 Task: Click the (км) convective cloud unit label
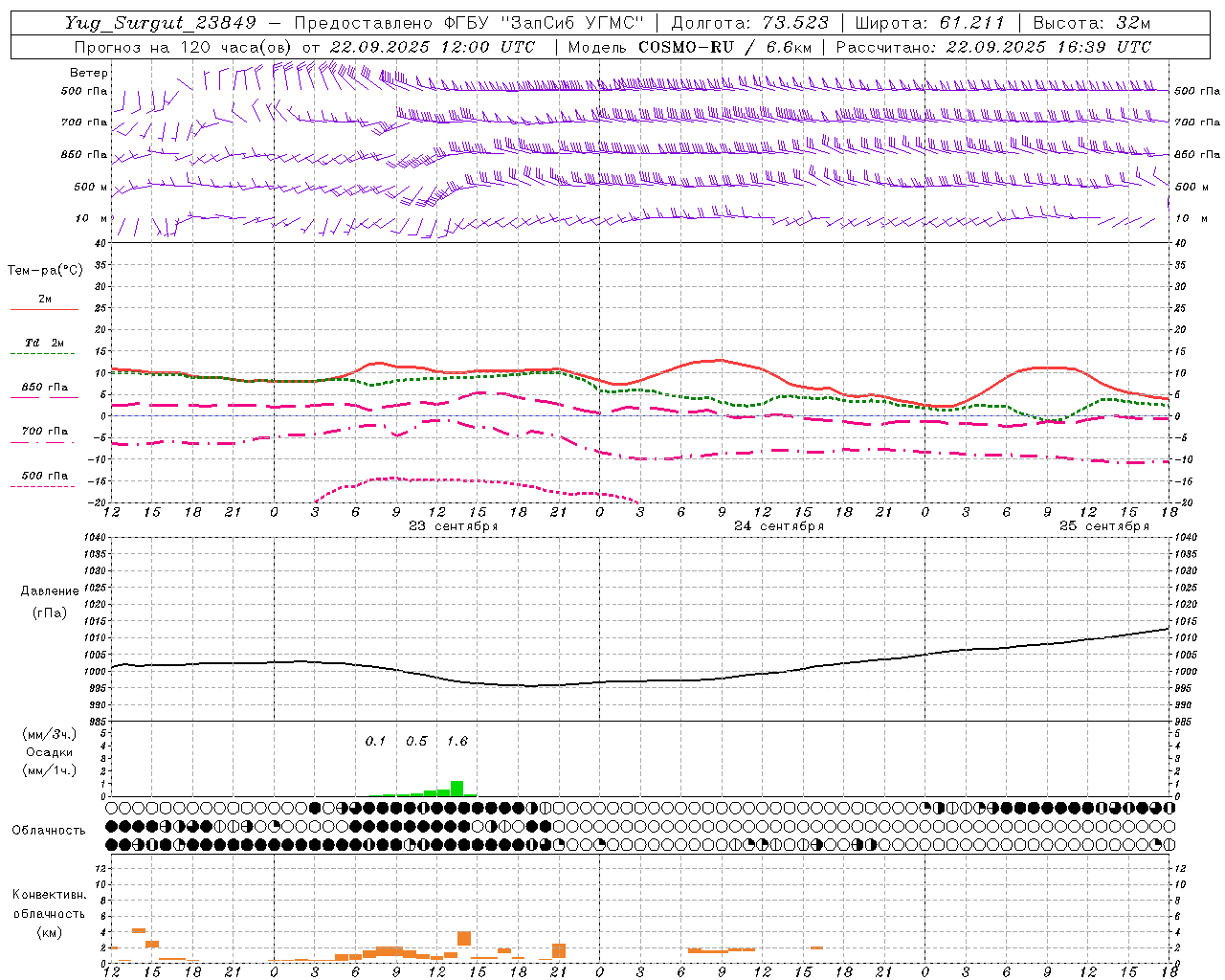(49, 932)
